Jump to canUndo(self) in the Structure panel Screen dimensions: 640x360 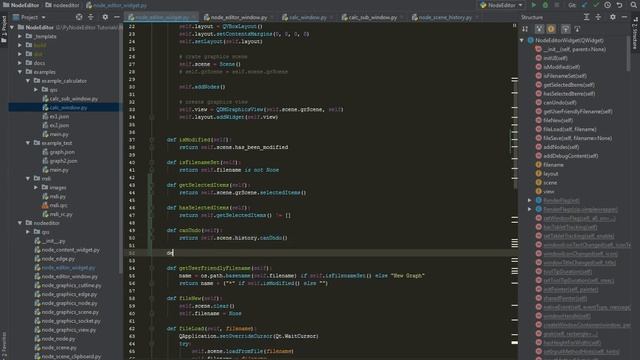pyautogui.click(x=560, y=102)
